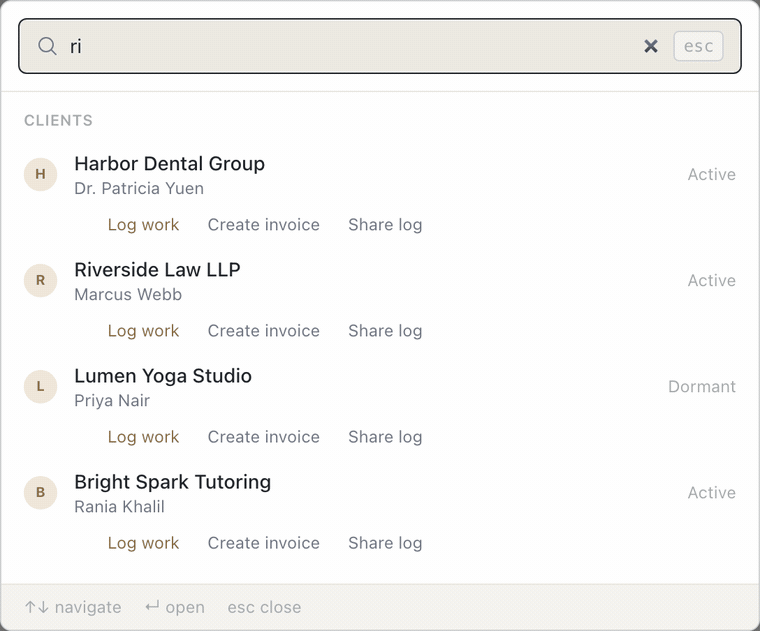
Task: Click the Active status of Riverside Law LLP
Action: click(x=712, y=281)
